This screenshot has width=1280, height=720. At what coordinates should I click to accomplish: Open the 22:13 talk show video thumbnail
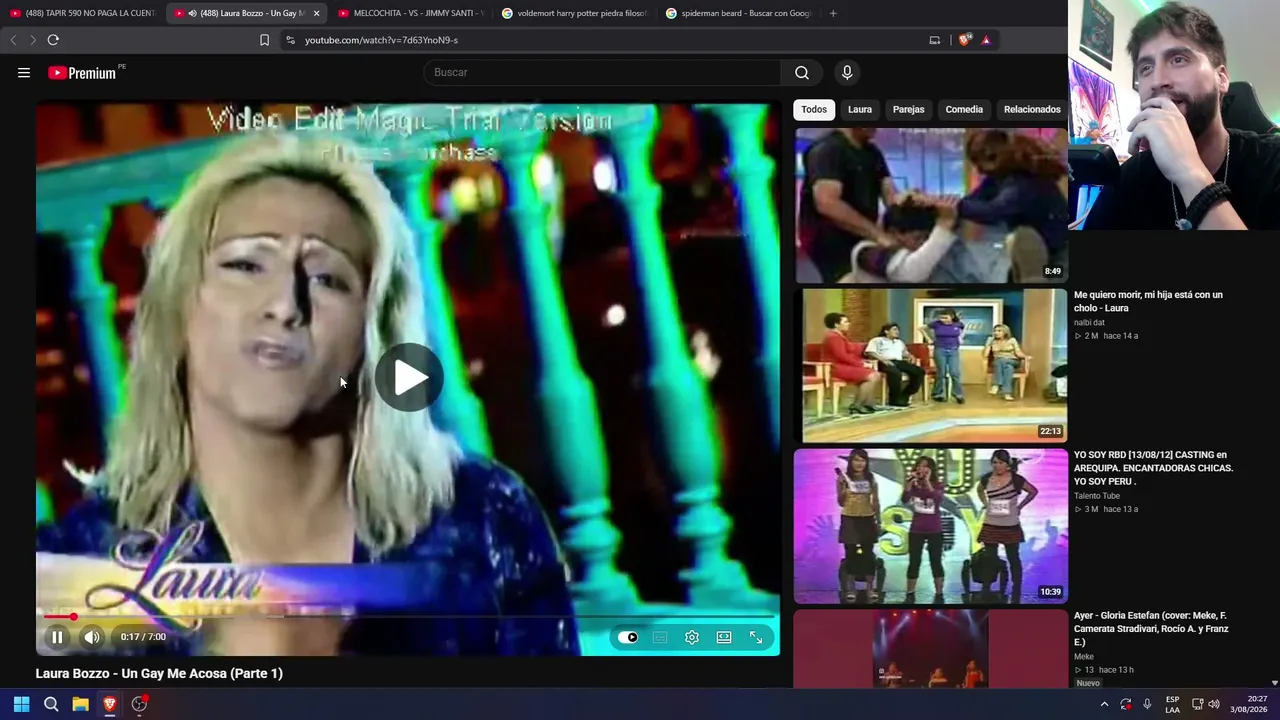pyautogui.click(x=931, y=365)
